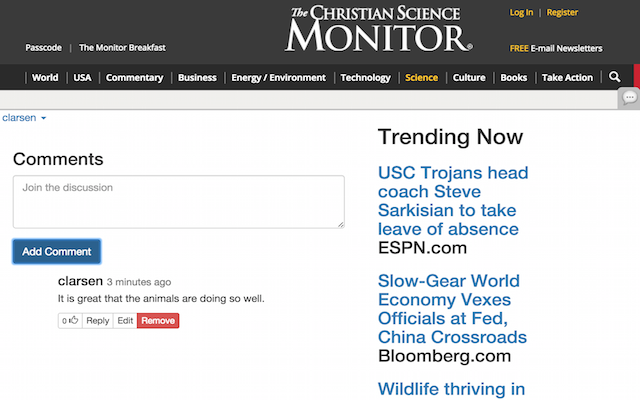Image resolution: width=640 pixels, height=400 pixels.
Task: Open USC Trojans Steve Sarkisian trending story
Action: coord(453,201)
